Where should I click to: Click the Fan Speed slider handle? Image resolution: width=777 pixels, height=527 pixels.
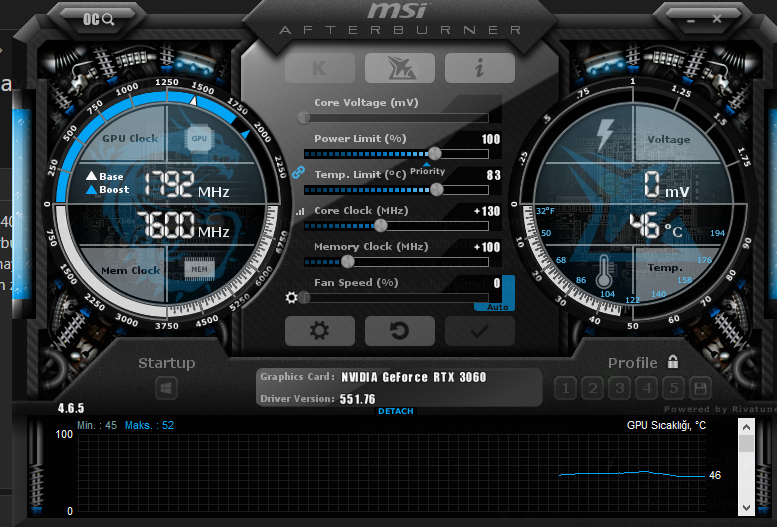tap(304, 297)
